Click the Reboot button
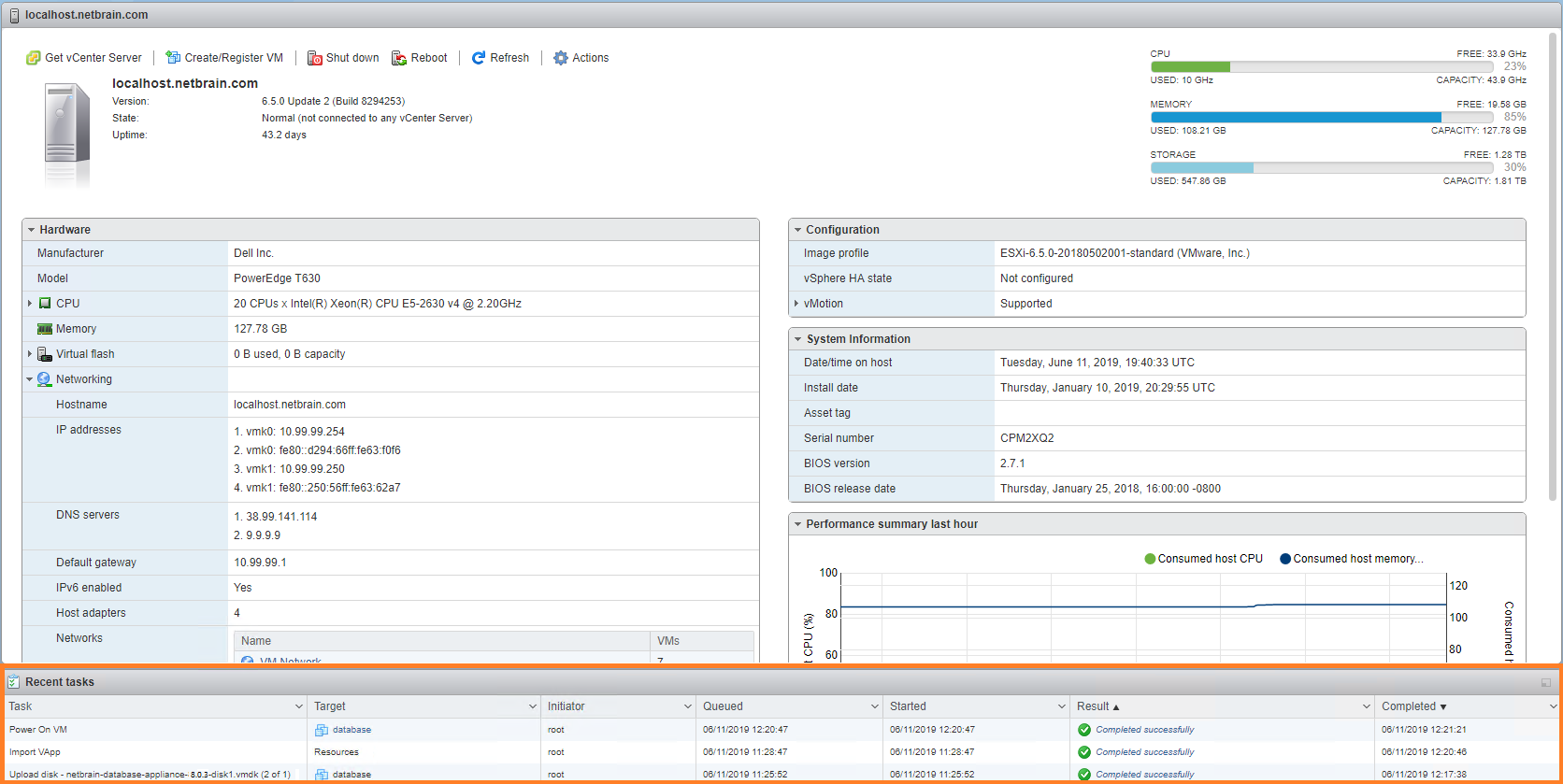Image resolution: width=1563 pixels, height=784 pixels. [x=420, y=58]
